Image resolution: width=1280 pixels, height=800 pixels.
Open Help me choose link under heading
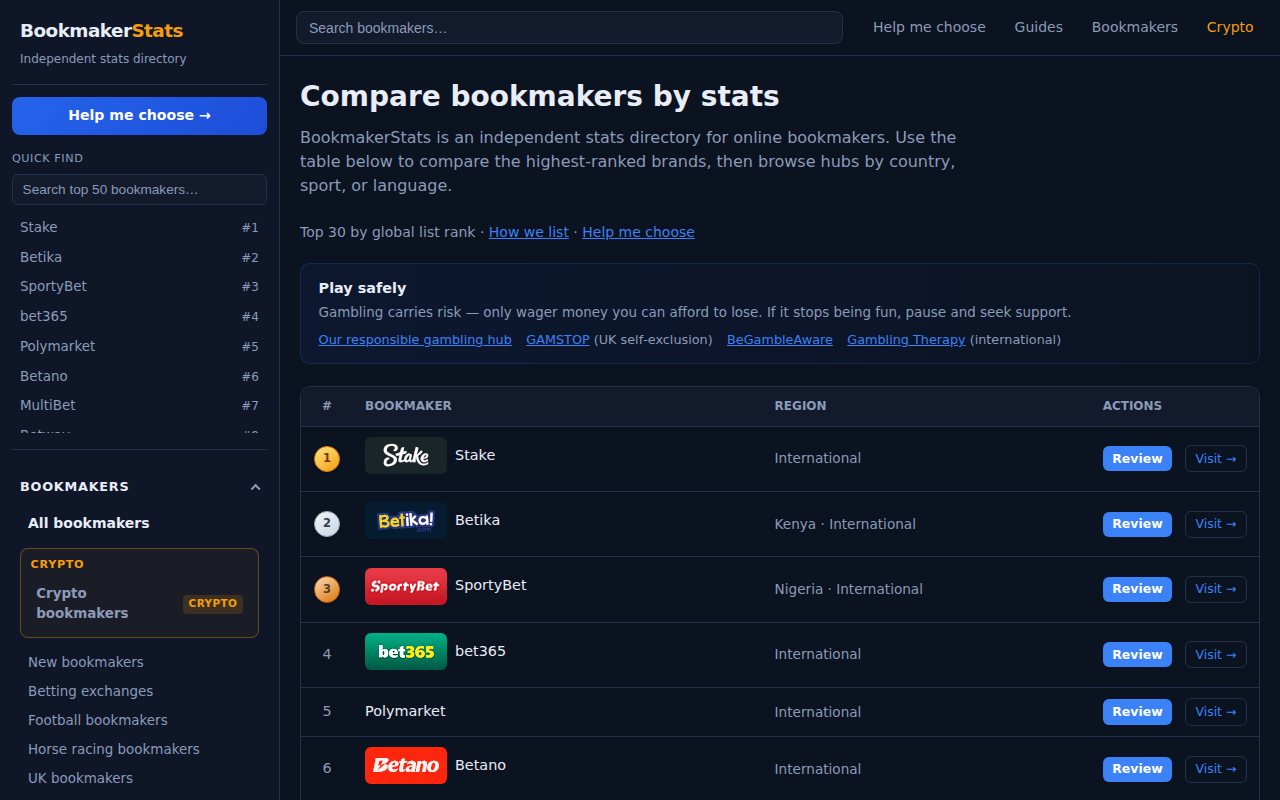point(638,232)
